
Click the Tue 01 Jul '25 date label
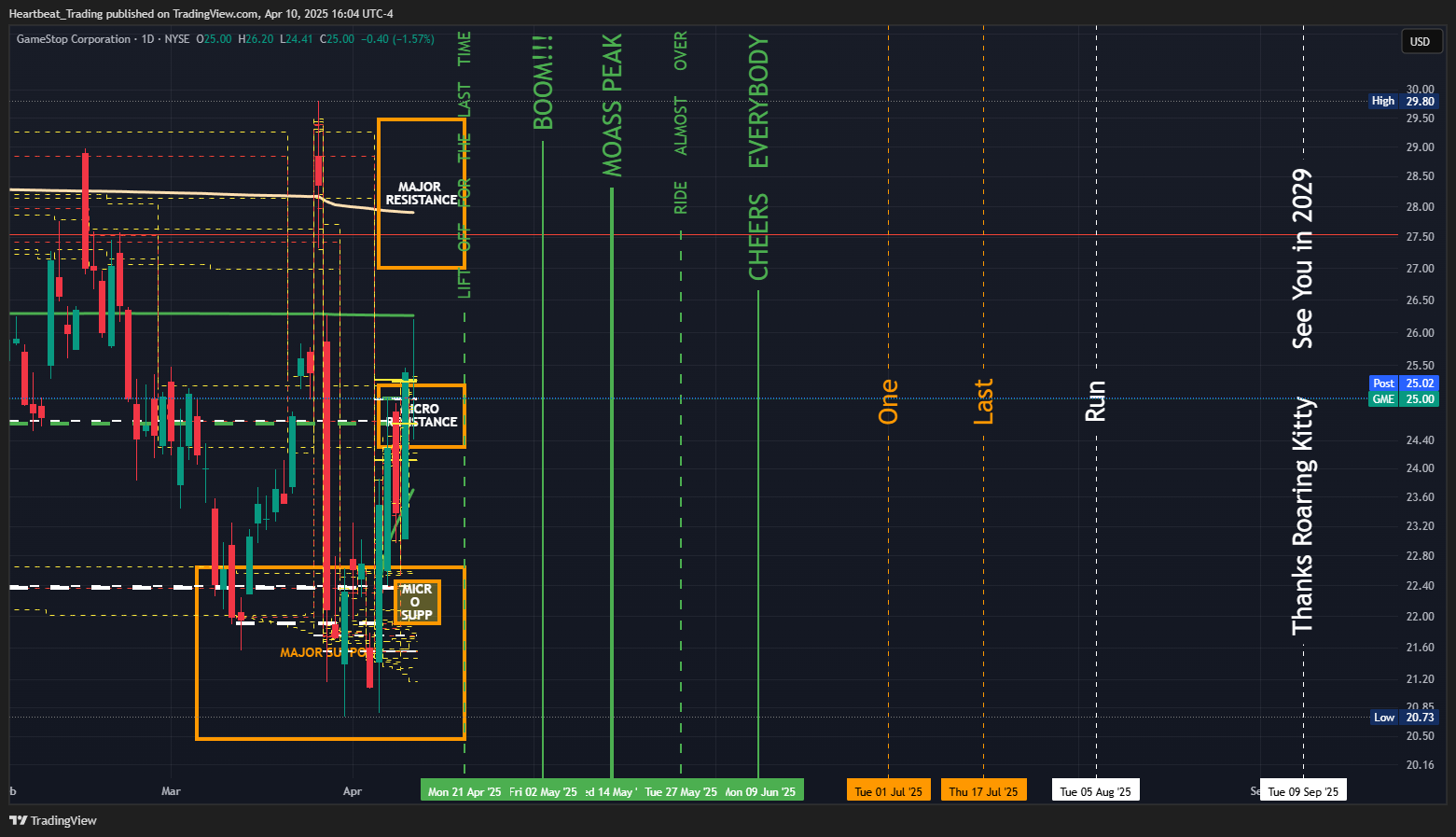tap(888, 791)
